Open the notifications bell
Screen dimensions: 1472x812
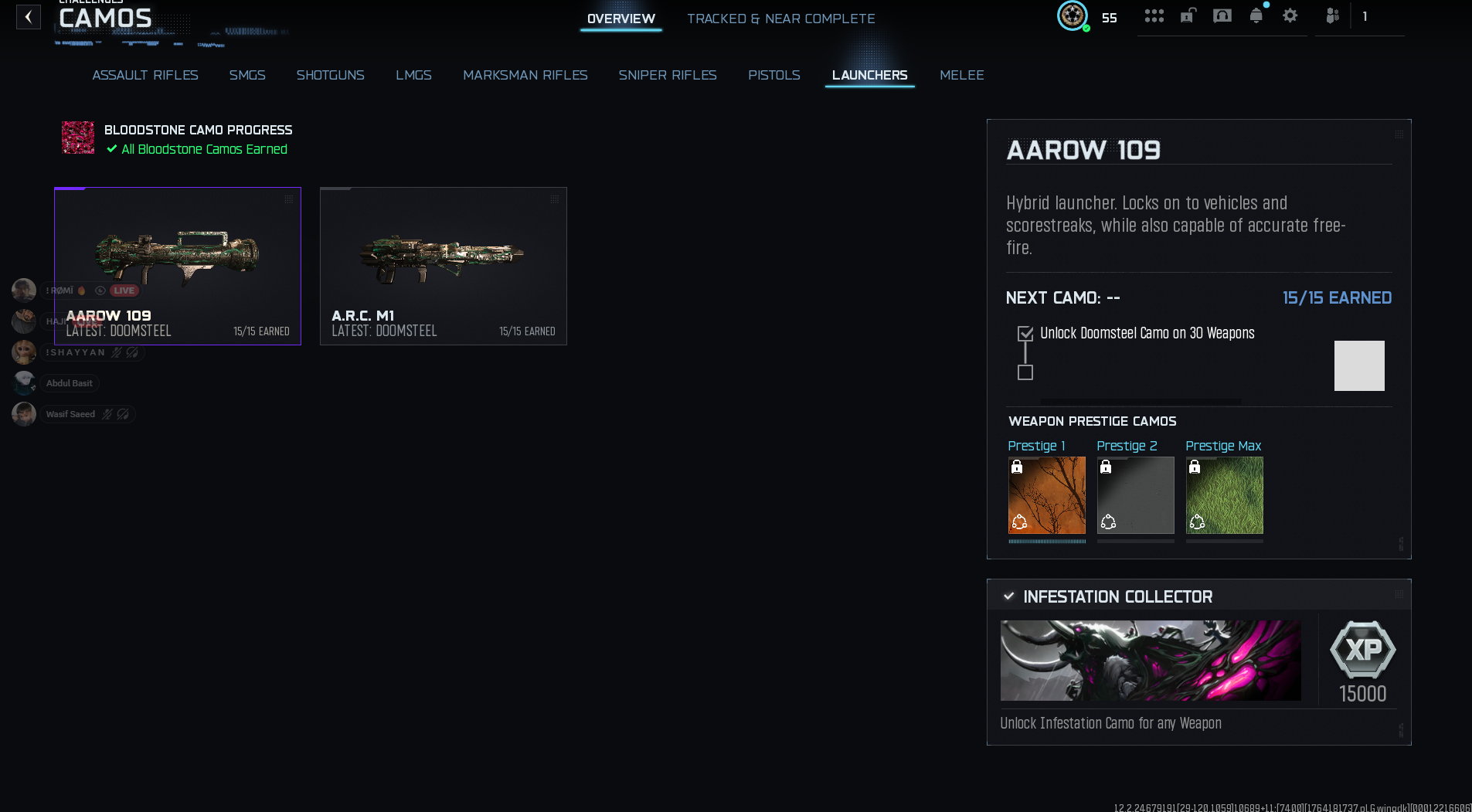click(x=1256, y=15)
